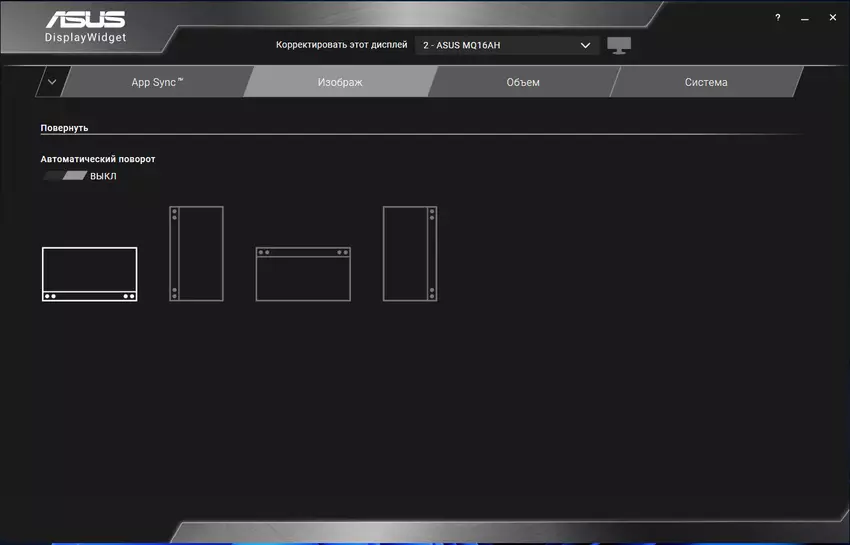Open the Система tab
Screen dimensions: 850x545
[x=706, y=82]
